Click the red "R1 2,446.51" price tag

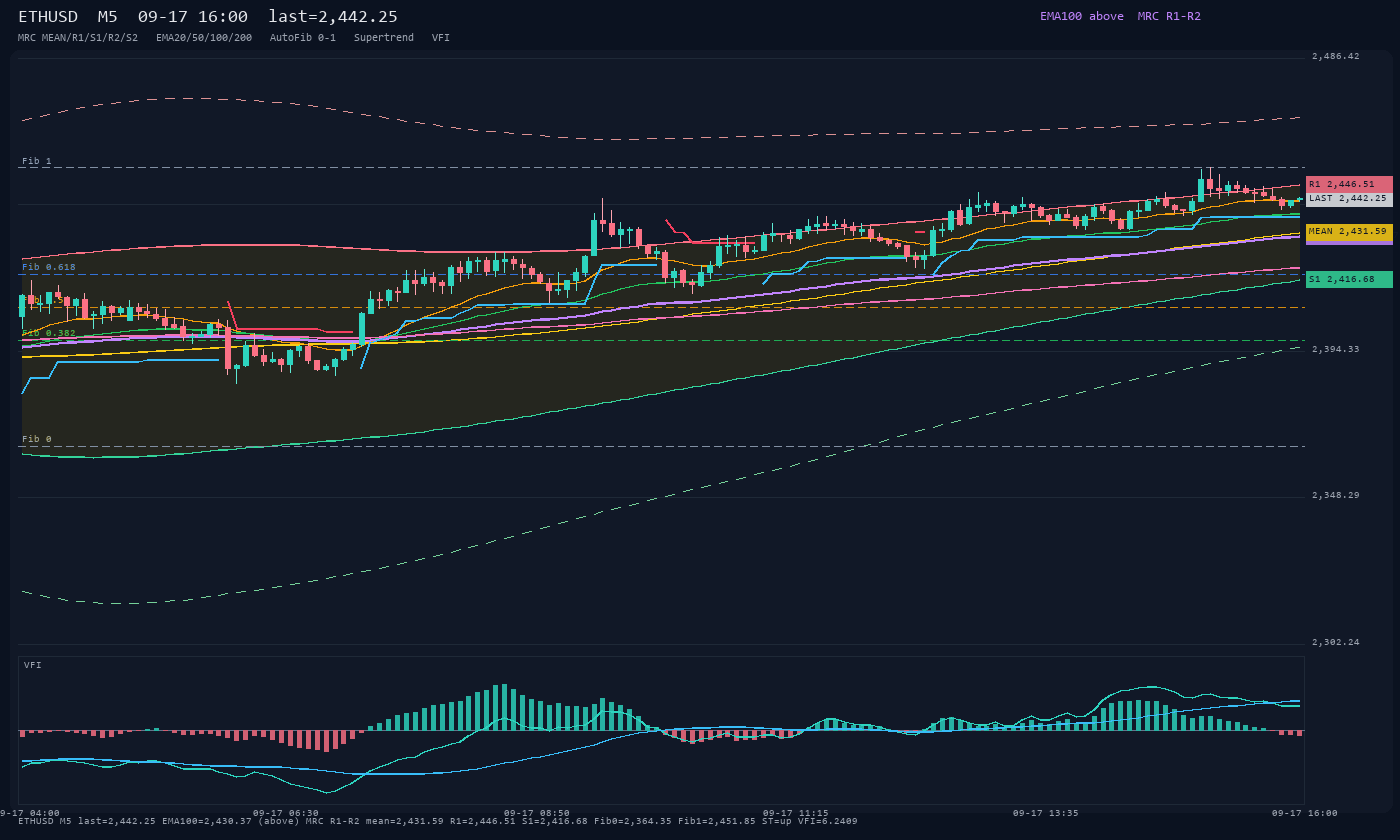click(1349, 184)
